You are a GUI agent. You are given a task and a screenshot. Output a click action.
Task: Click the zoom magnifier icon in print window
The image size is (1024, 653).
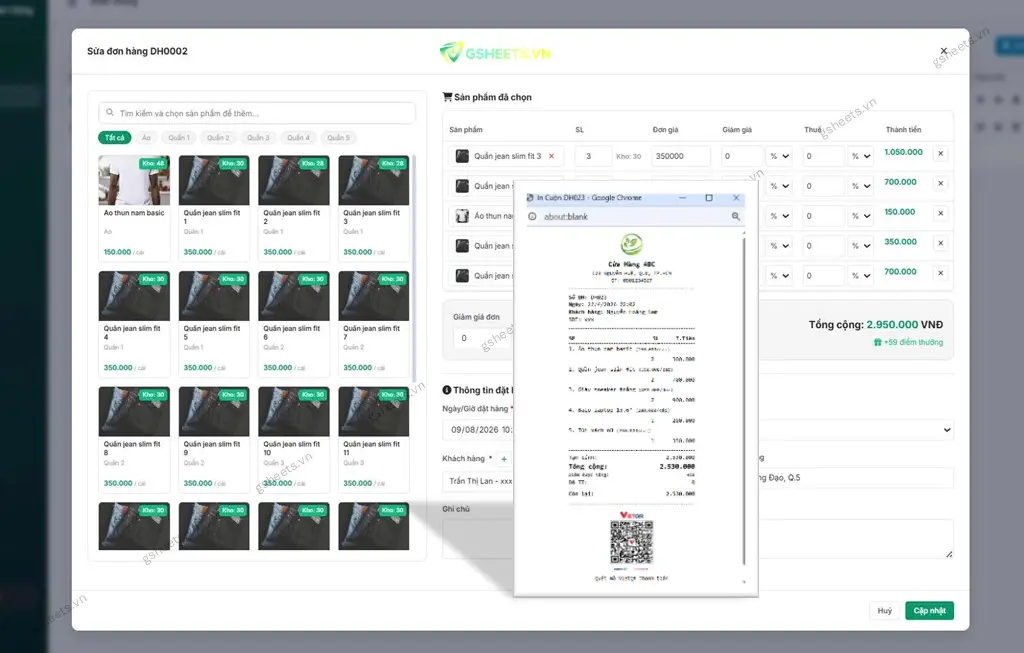[736, 216]
